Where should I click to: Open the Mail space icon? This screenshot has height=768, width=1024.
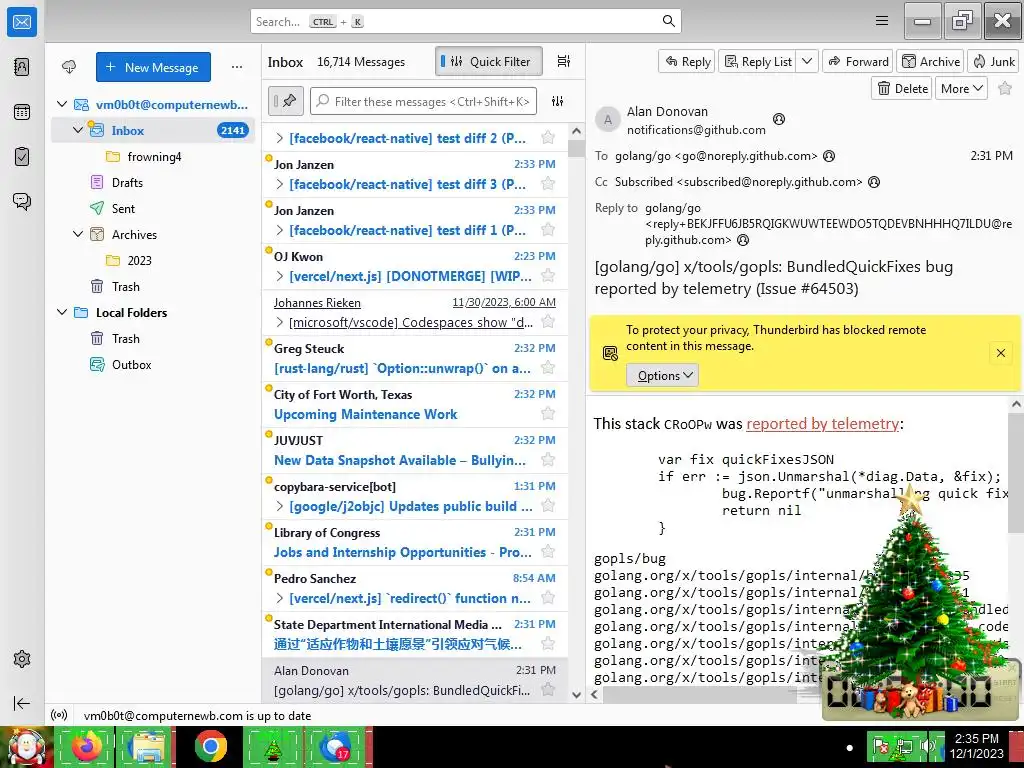pyautogui.click(x=22, y=22)
